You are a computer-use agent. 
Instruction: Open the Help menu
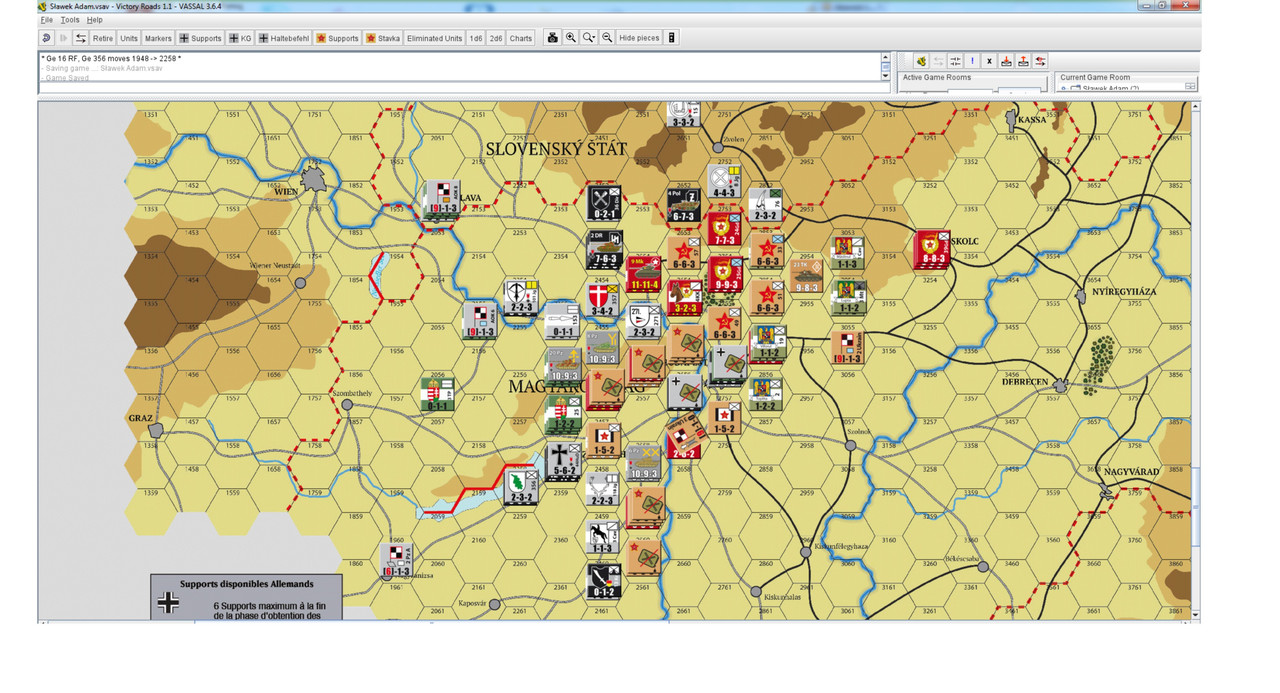click(95, 20)
